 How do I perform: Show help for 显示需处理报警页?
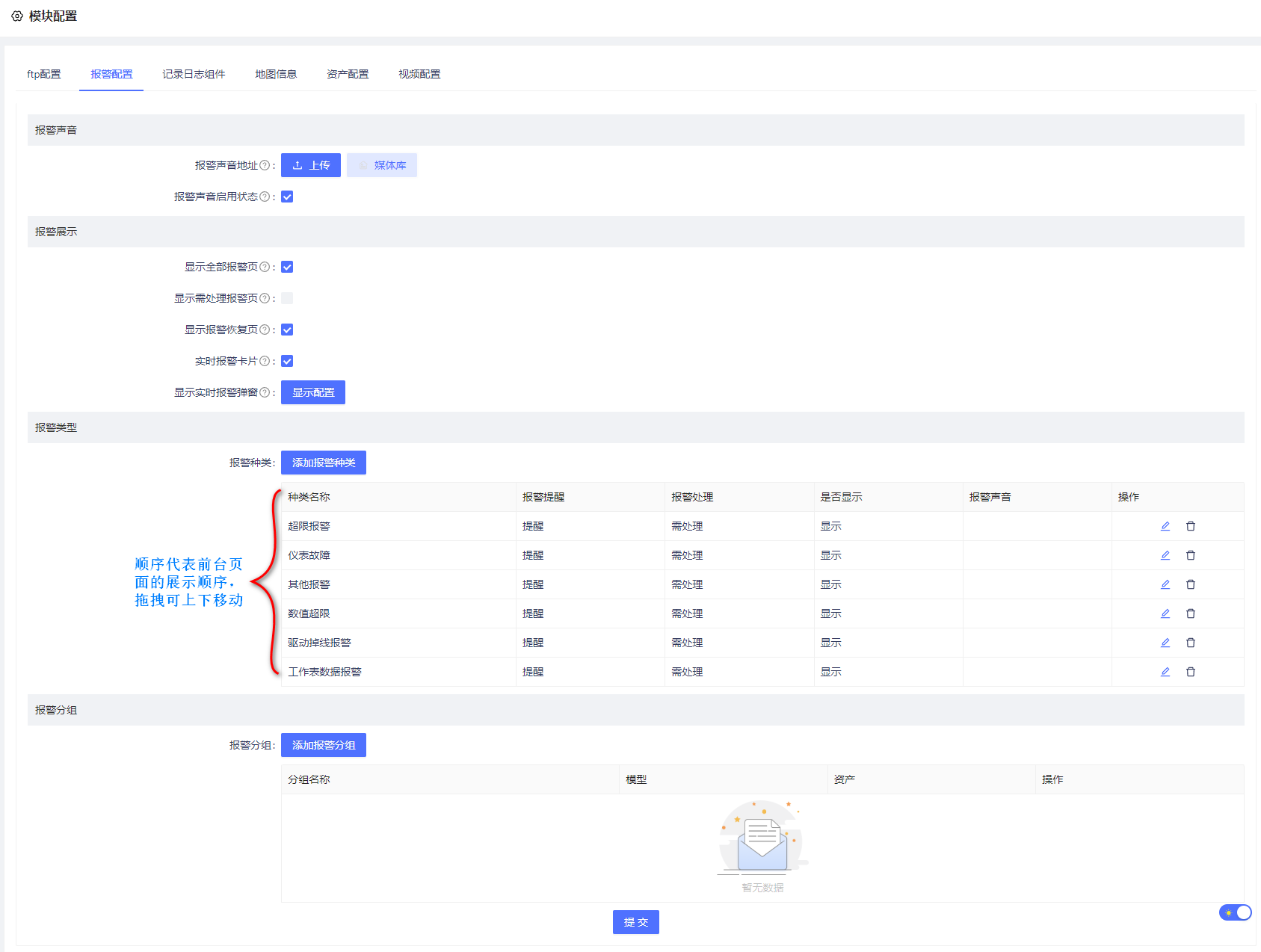click(x=265, y=298)
